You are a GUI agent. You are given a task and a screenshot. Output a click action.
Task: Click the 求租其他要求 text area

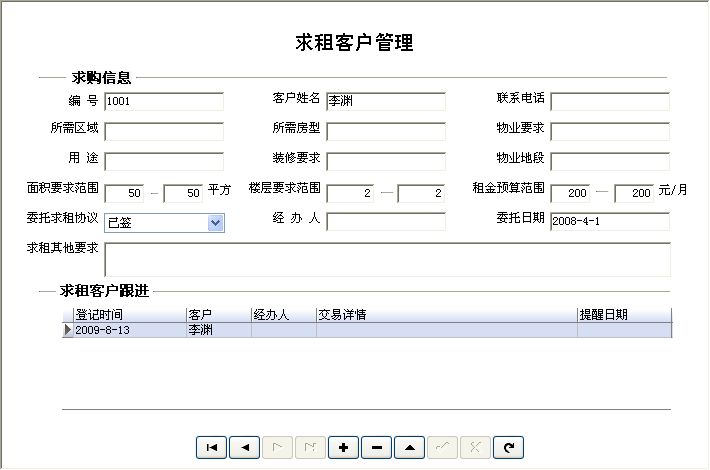pos(388,259)
